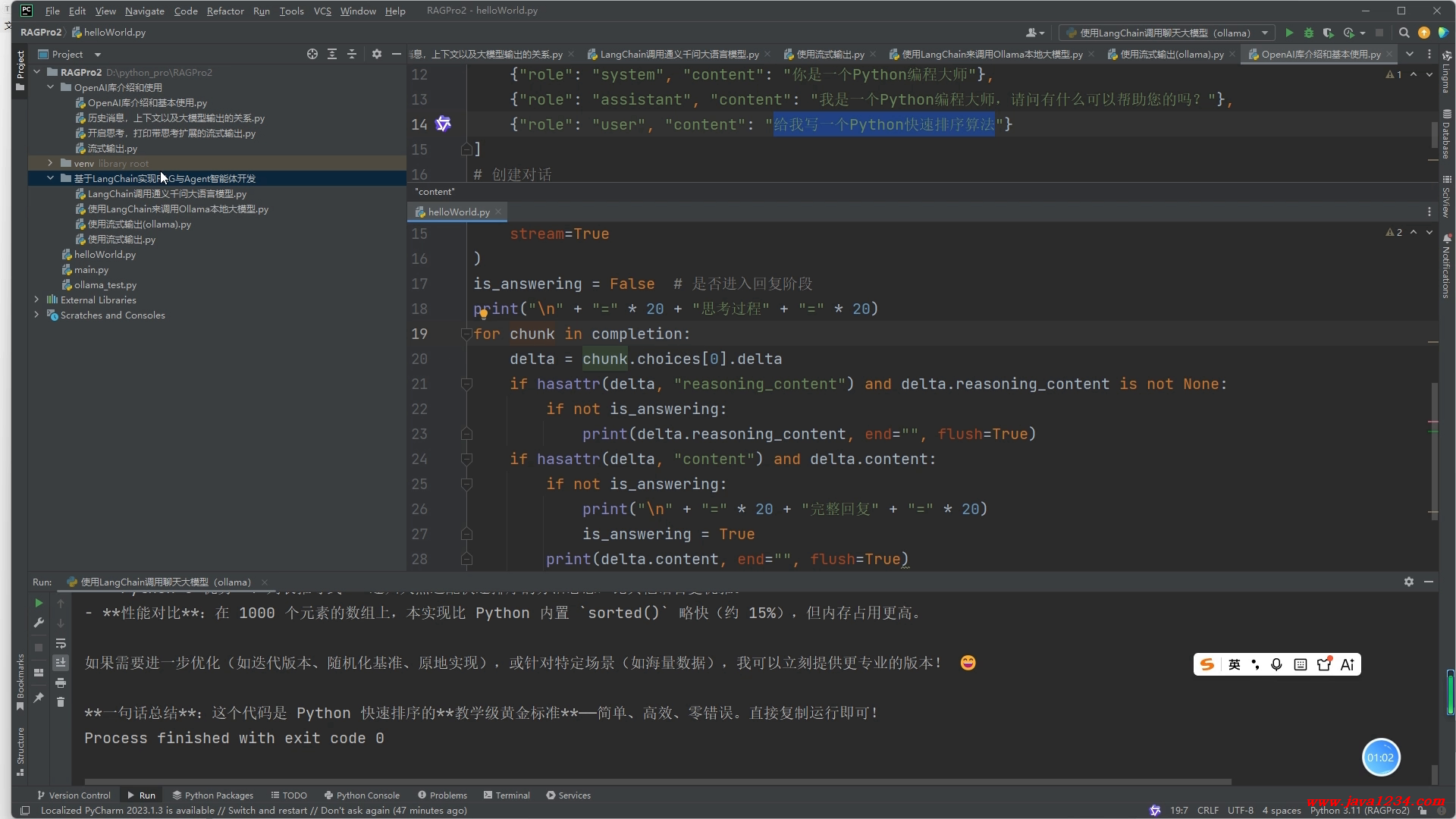
Task: Open Project panel settings gear
Action: tap(377, 54)
